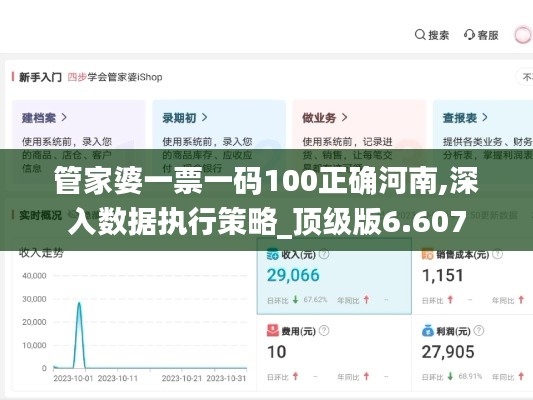
Task: Open the 建档案 card title
Action: 39,118
